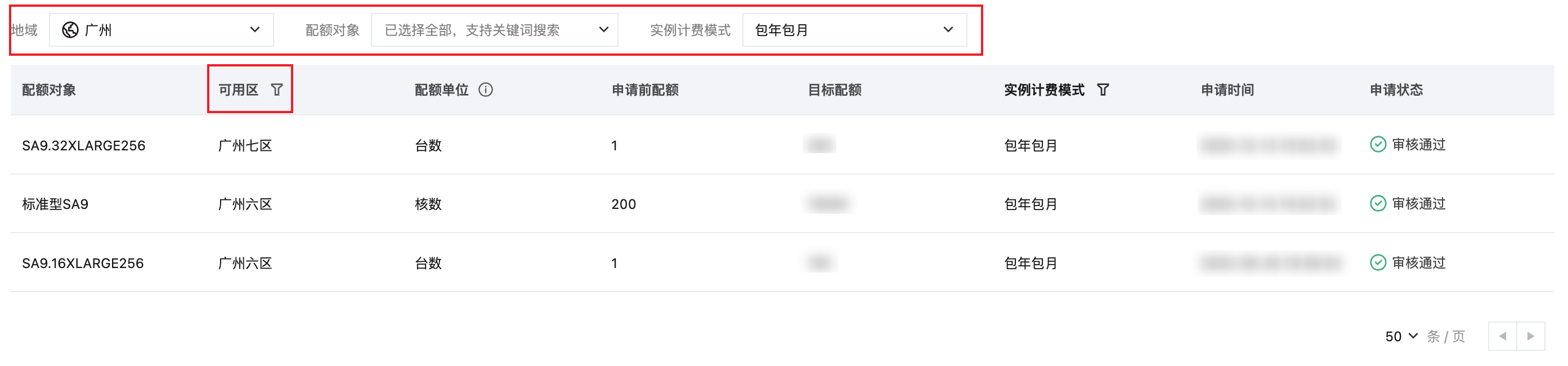Change the 50 items per page selector
The image size is (1568, 366).
tap(1401, 336)
